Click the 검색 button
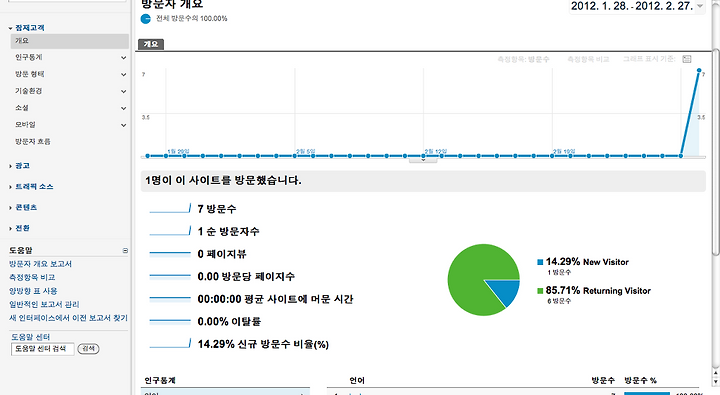720x395 pixels. point(88,349)
